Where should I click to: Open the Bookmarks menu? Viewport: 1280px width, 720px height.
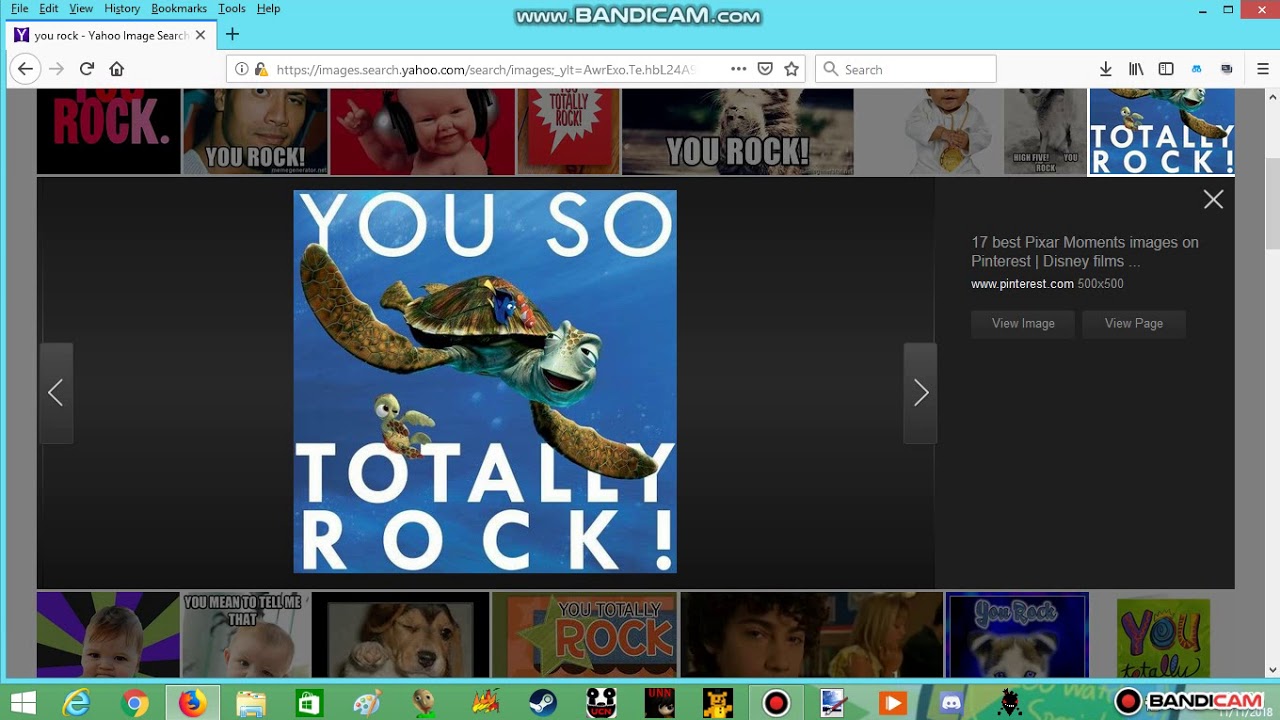tap(179, 8)
